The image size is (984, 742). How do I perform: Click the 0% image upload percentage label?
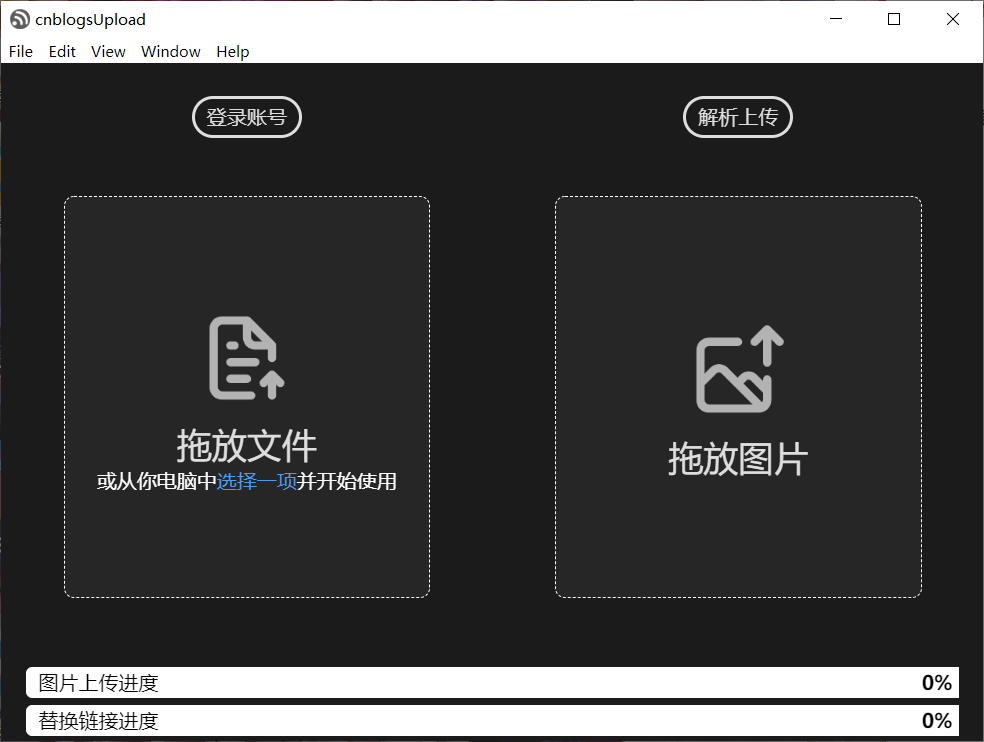936,682
